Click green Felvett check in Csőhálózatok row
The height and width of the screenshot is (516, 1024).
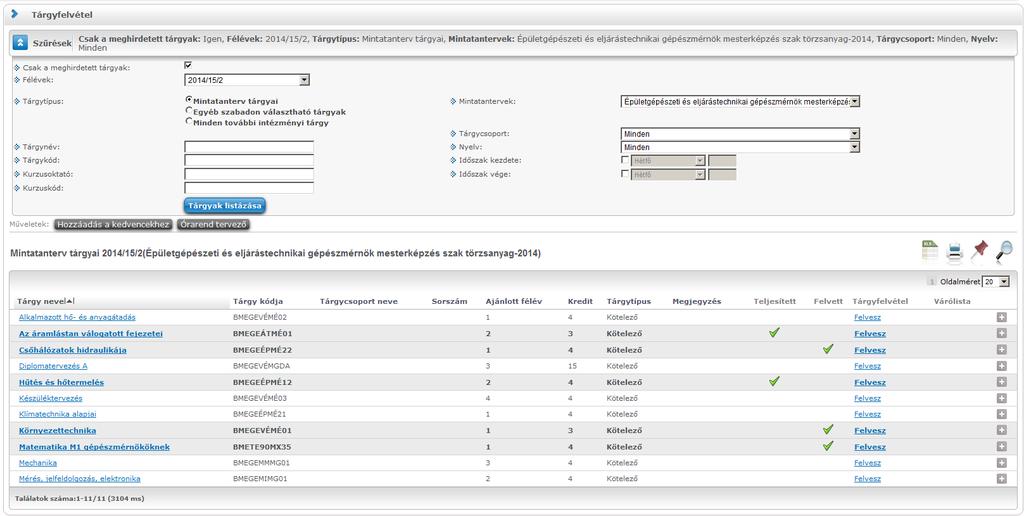click(828, 349)
